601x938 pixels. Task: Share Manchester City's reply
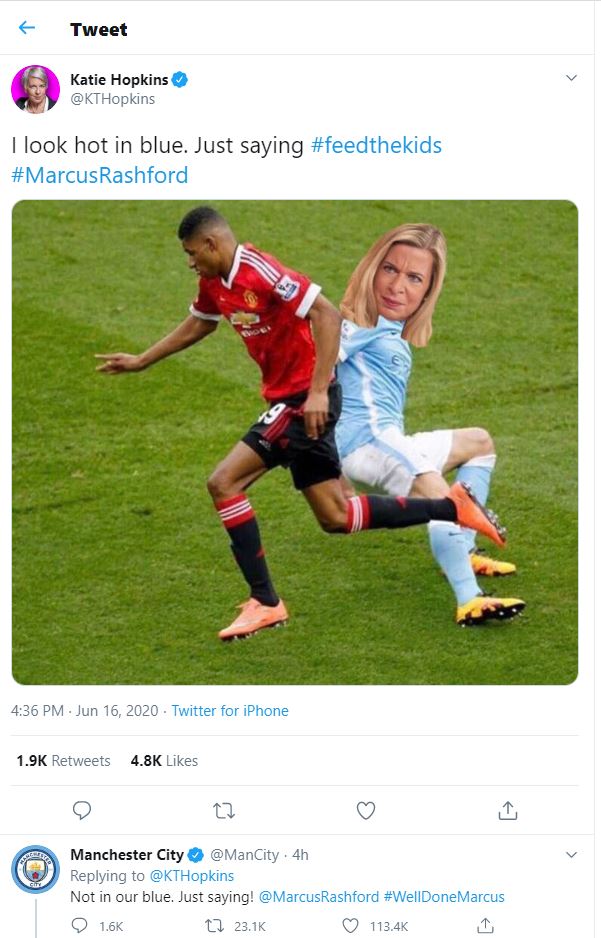[485, 925]
